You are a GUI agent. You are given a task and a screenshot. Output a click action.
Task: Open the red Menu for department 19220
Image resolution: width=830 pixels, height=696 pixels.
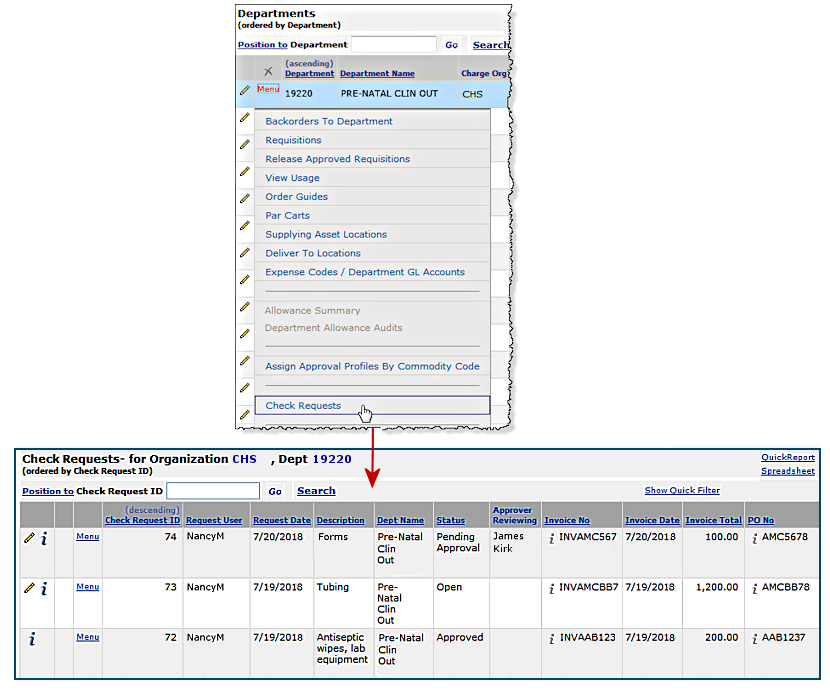coord(268,90)
